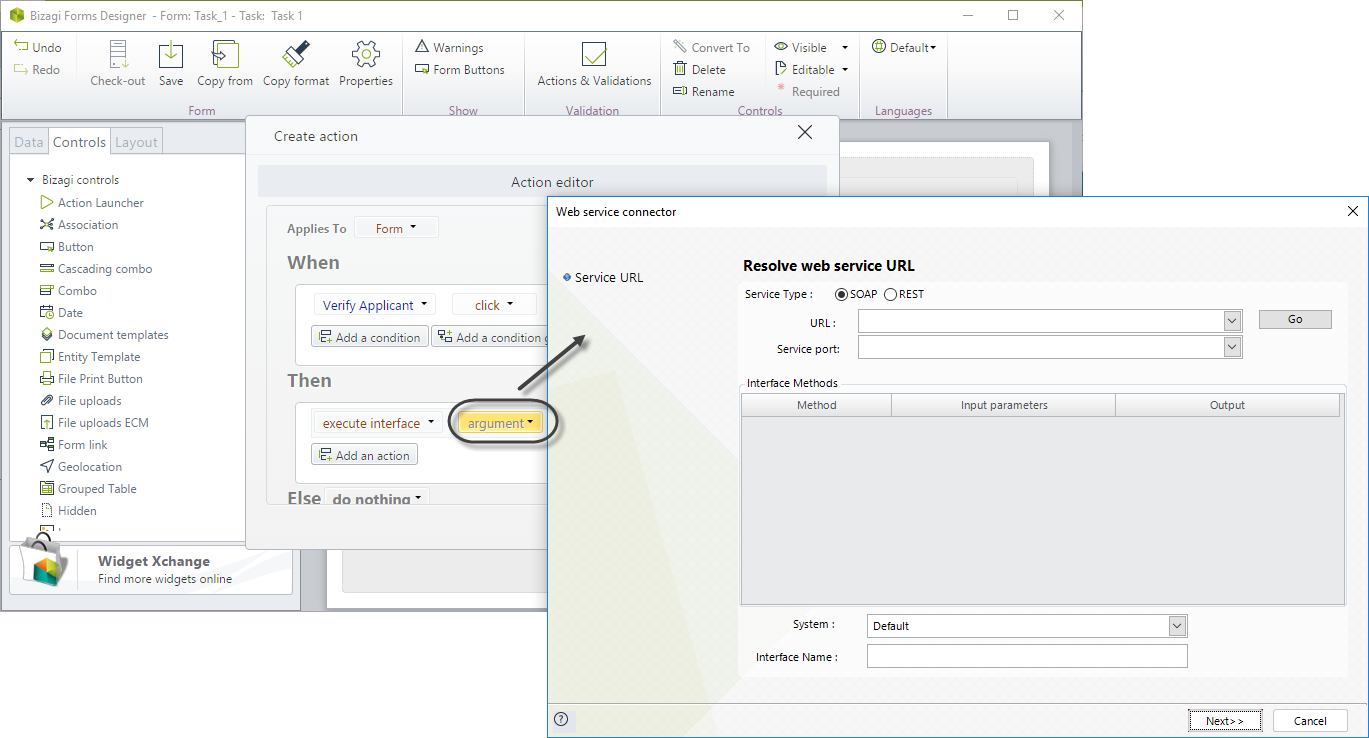The width and height of the screenshot is (1369, 738).
Task: Open help in Web service connector
Action: (x=561, y=719)
